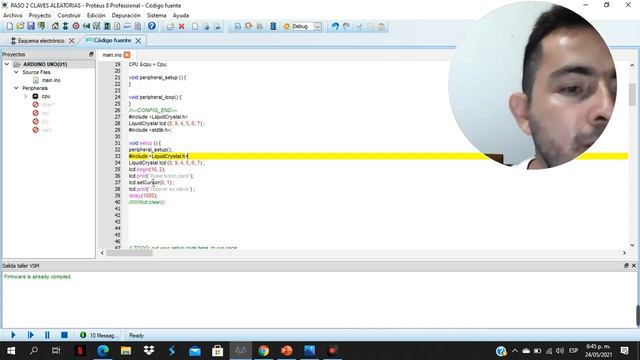The height and width of the screenshot is (360, 640).
Task: Open the 10 Messages status indicator
Action: coord(98,335)
